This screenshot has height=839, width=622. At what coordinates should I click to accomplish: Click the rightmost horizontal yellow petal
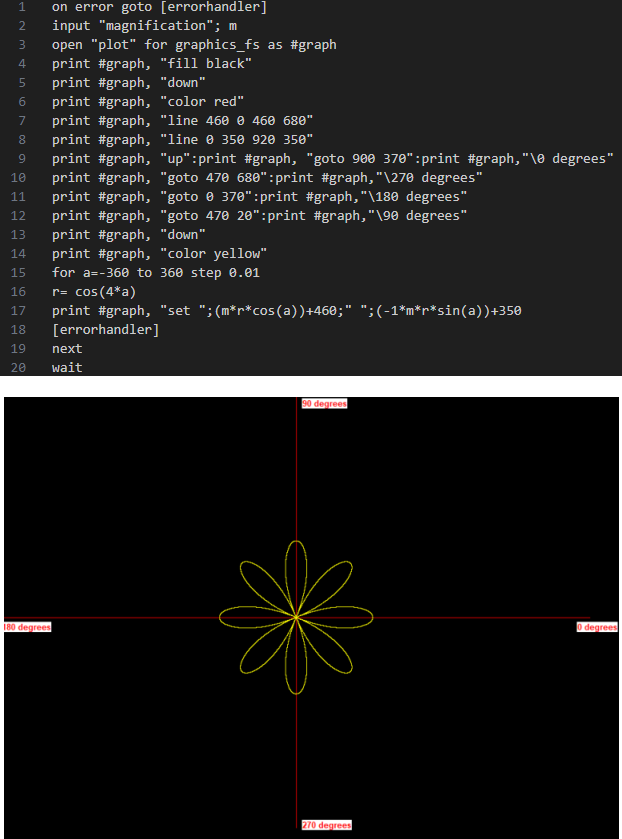pos(348,617)
